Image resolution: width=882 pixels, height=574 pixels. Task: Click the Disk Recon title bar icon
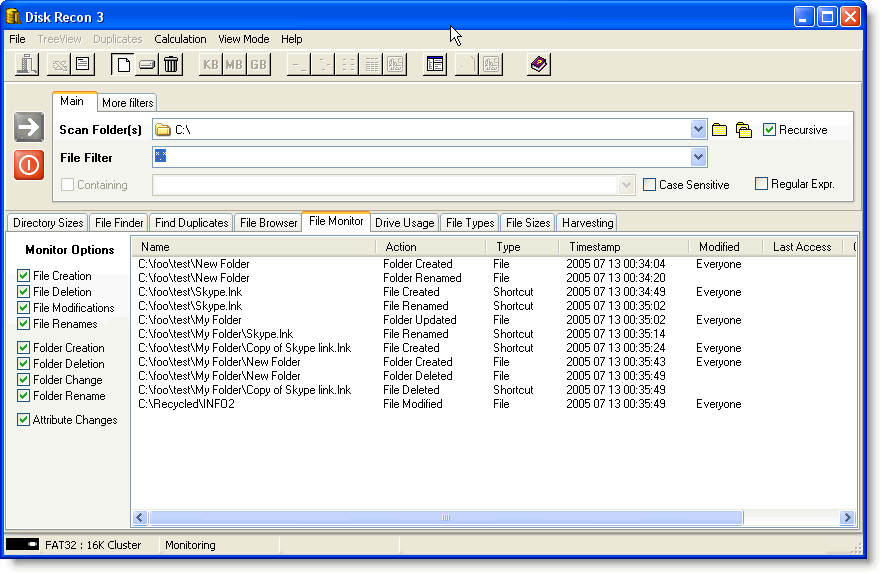(13, 16)
